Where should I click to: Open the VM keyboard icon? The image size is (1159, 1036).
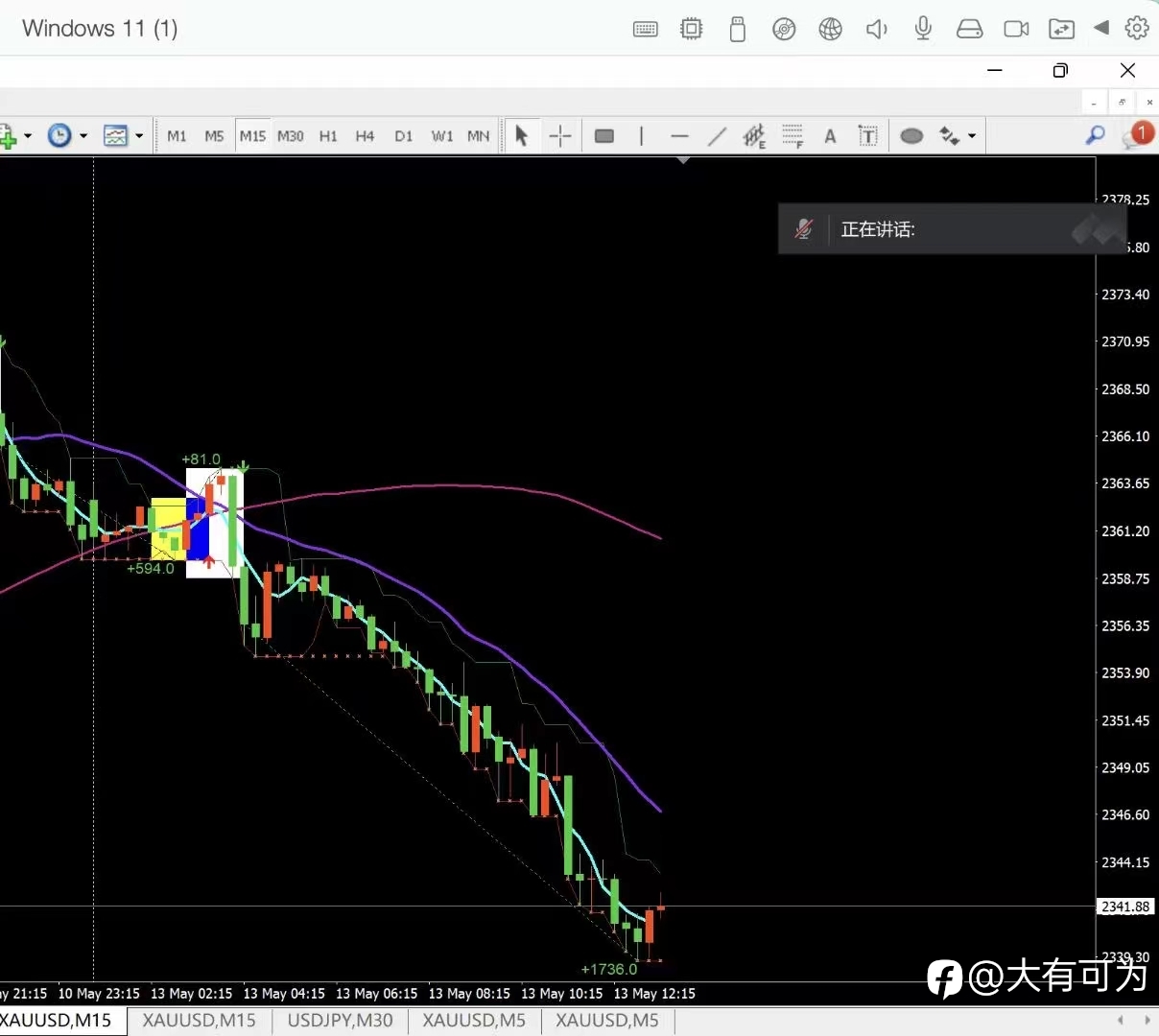pos(646,29)
